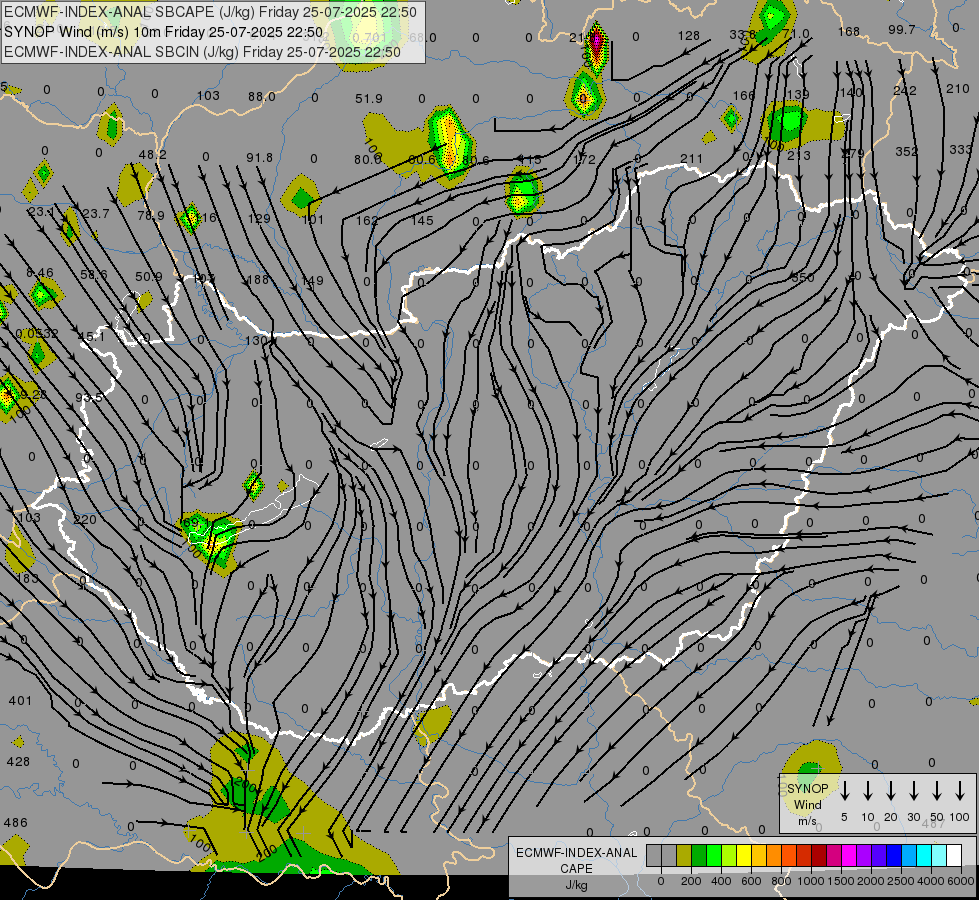Select the cyan swatch left of 4000 tick
The image size is (979, 900).
925,855
